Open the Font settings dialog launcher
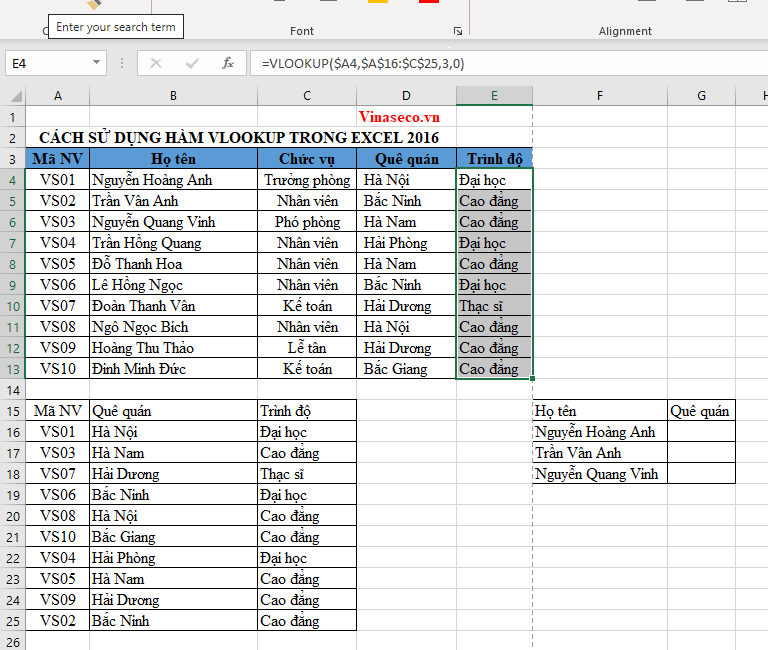The height and width of the screenshot is (650, 768). (x=458, y=31)
